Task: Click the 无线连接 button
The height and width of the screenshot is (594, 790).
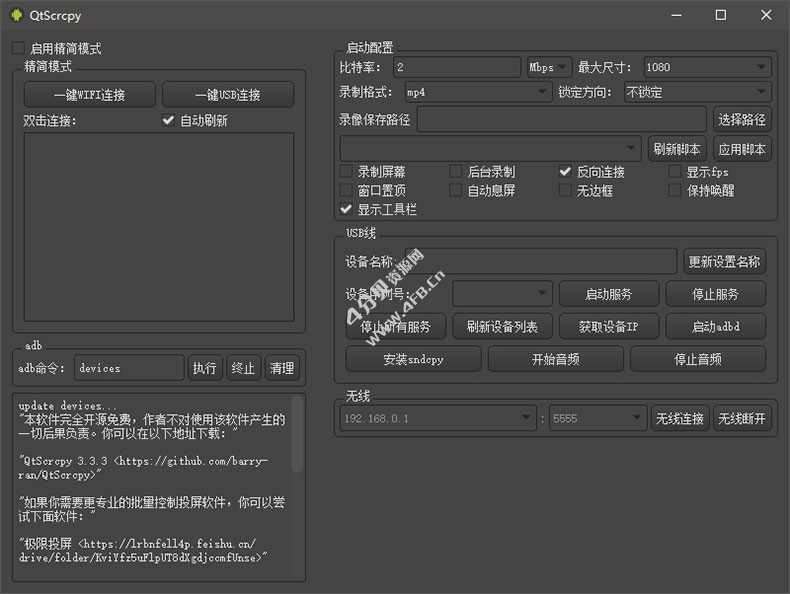Action: pos(680,418)
